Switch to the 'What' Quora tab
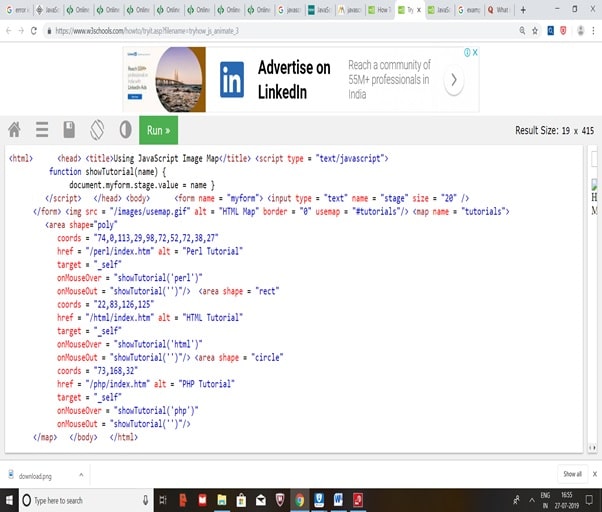 click(x=498, y=10)
